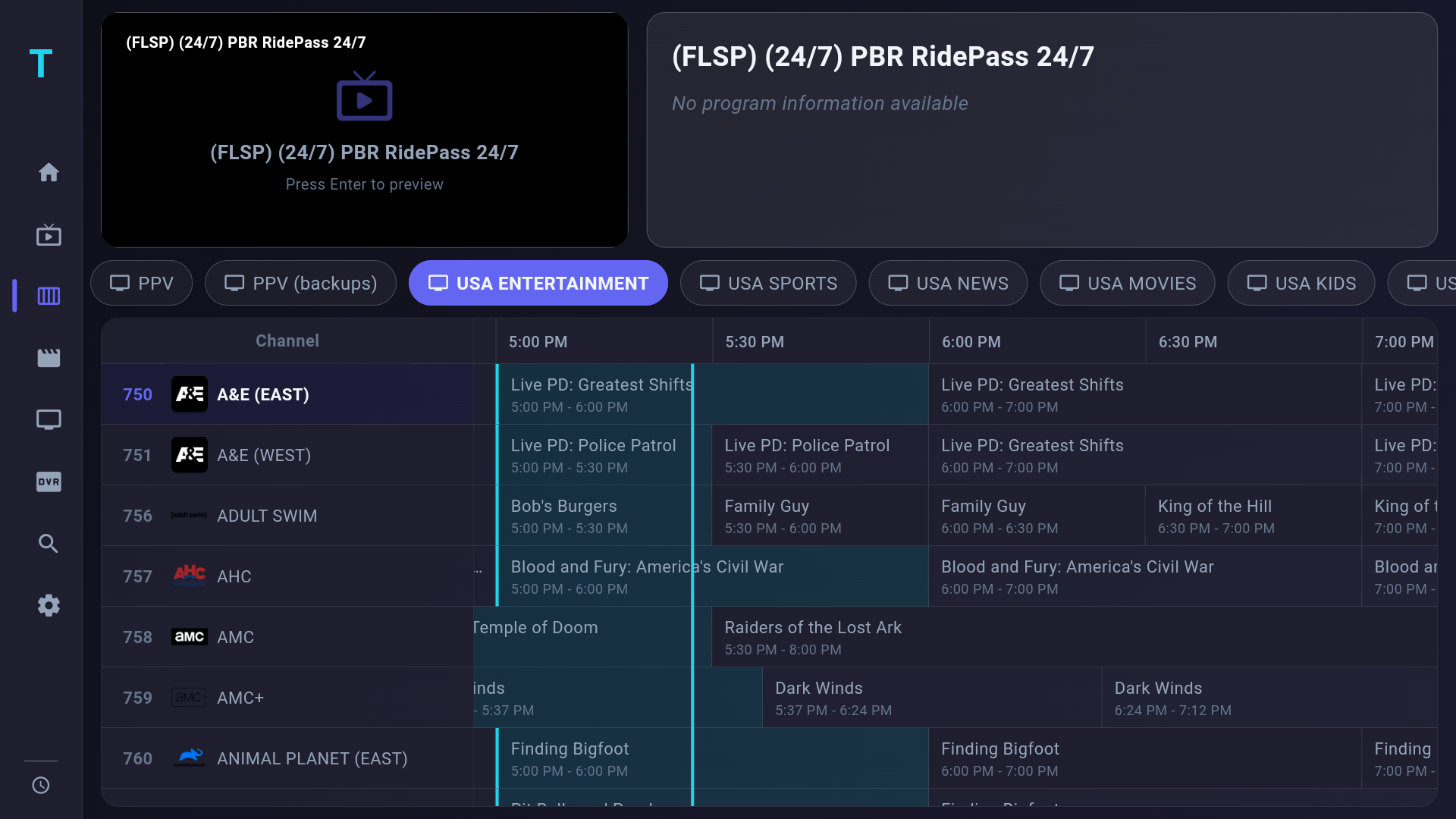The image size is (1456, 819).
Task: Select the PPV (backups) category tab
Action: pos(300,283)
